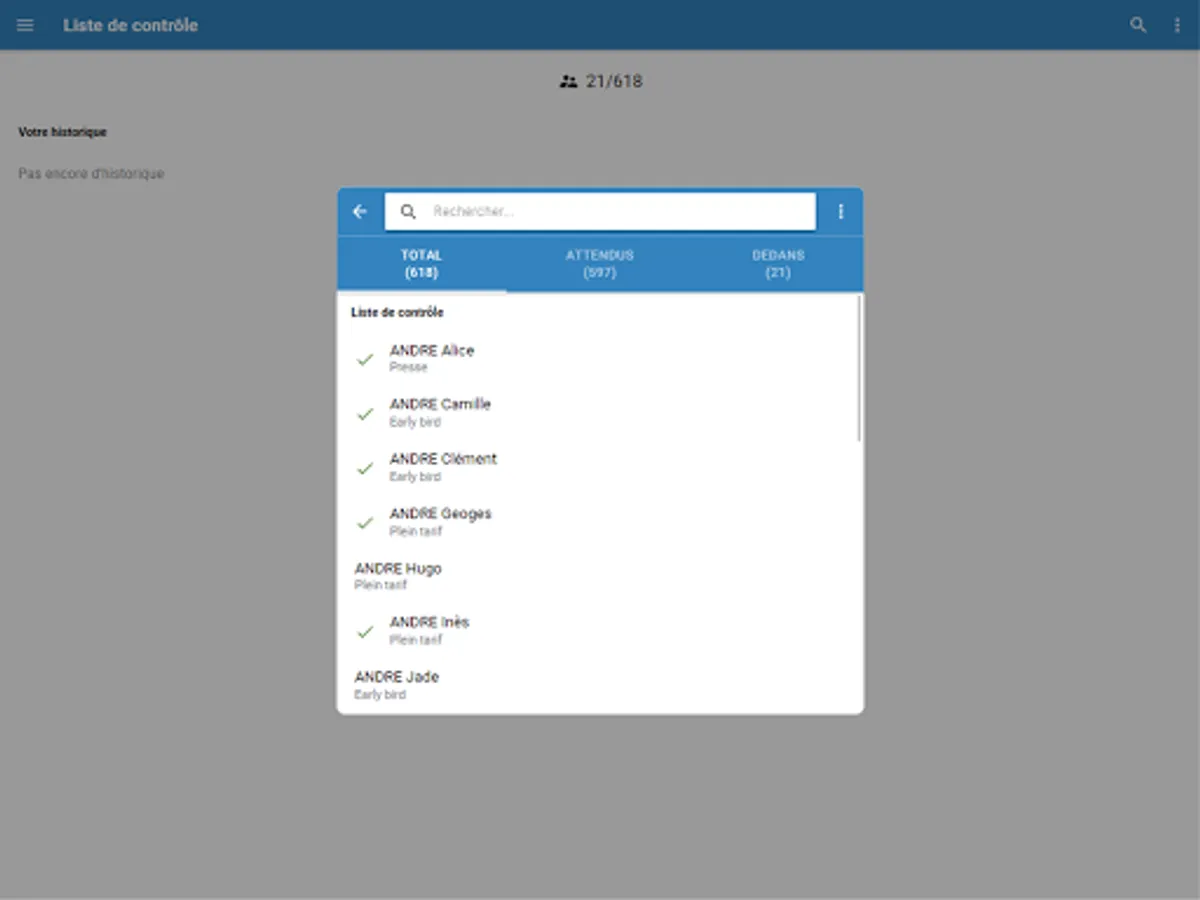The height and width of the screenshot is (900, 1200).
Task: Select the ANDRE Jade entry
Action: pos(600,685)
